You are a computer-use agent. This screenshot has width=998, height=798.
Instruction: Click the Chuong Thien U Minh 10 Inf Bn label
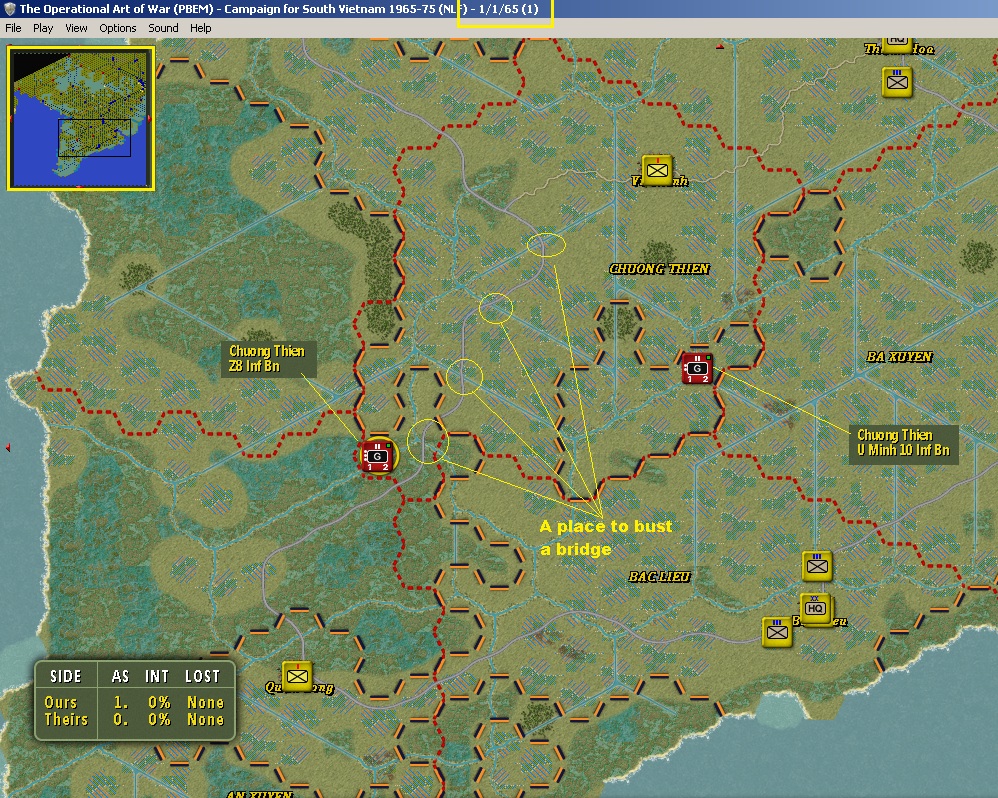903,443
